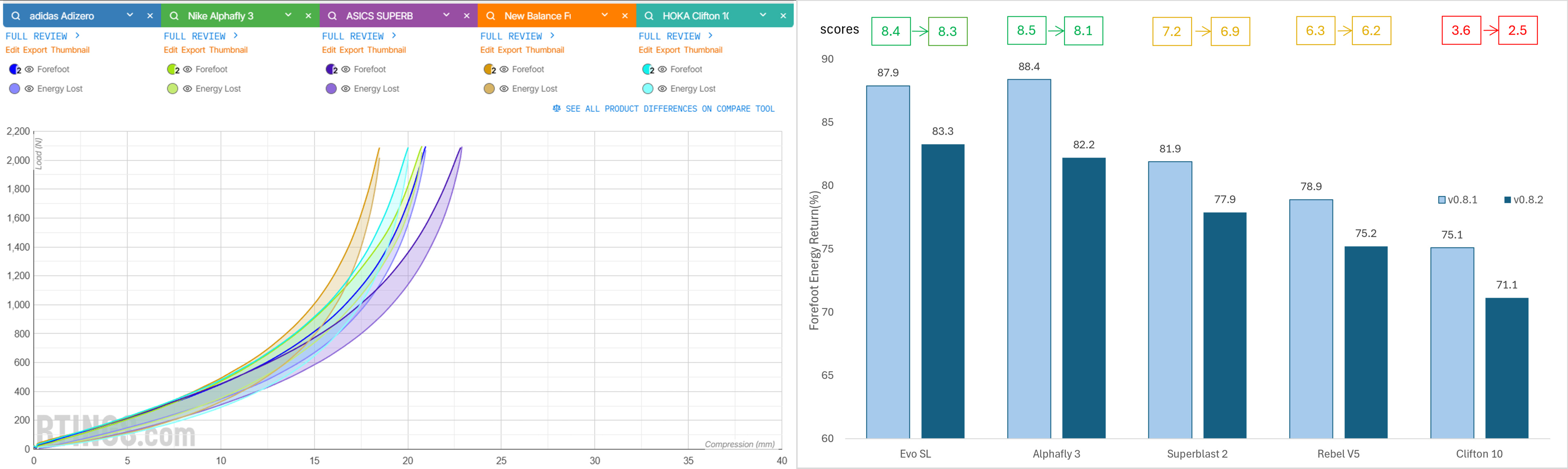
Task: Click scales icon beside compare tool link
Action: [556, 109]
